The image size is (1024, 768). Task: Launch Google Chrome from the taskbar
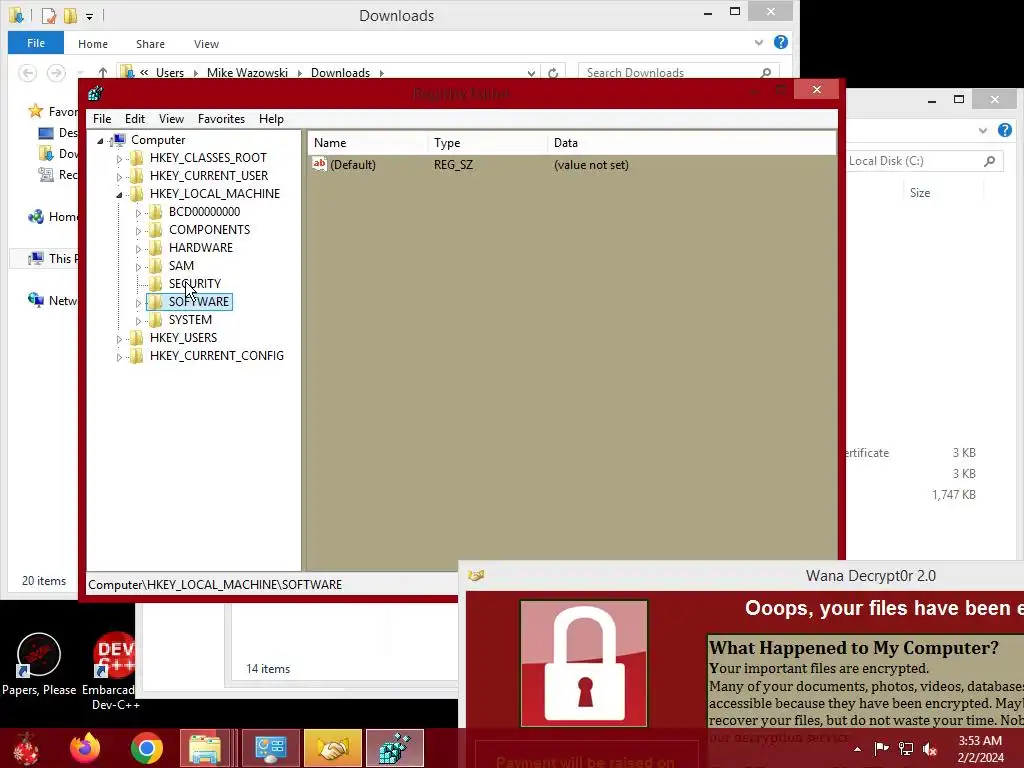tap(146, 748)
